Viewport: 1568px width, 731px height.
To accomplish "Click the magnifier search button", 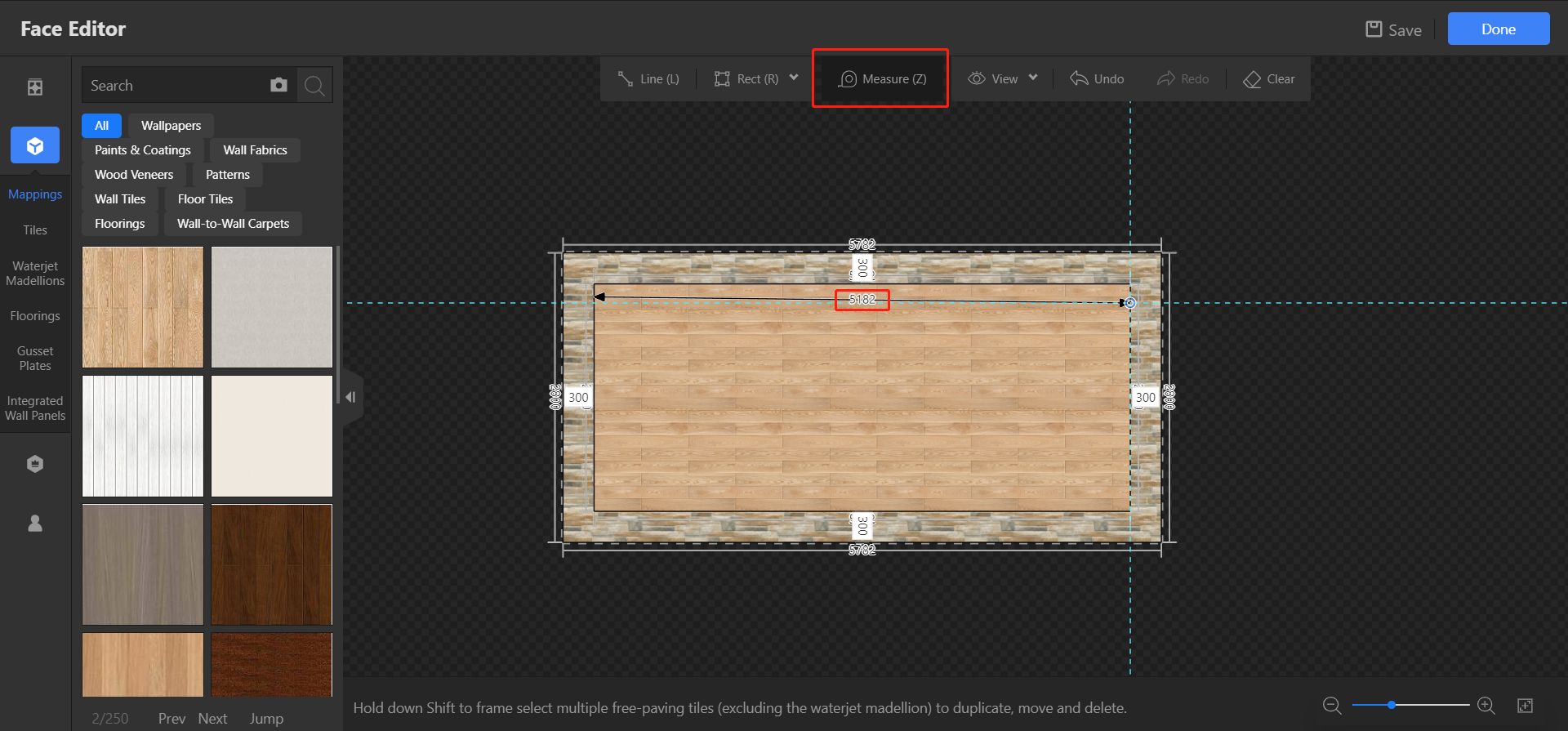I will [x=314, y=85].
